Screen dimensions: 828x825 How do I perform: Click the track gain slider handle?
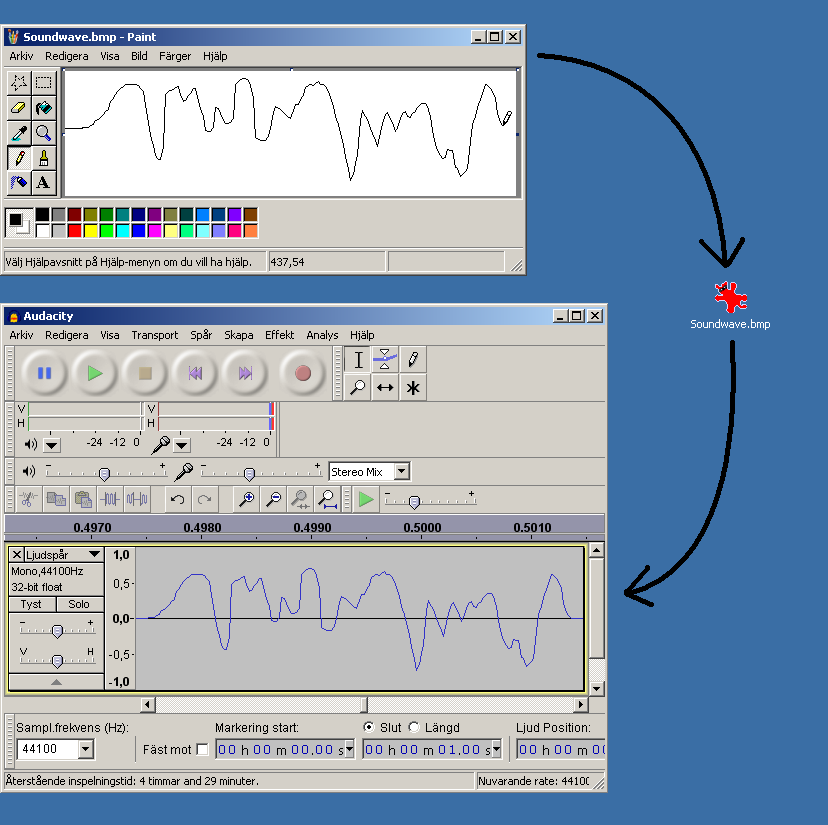click(58, 630)
